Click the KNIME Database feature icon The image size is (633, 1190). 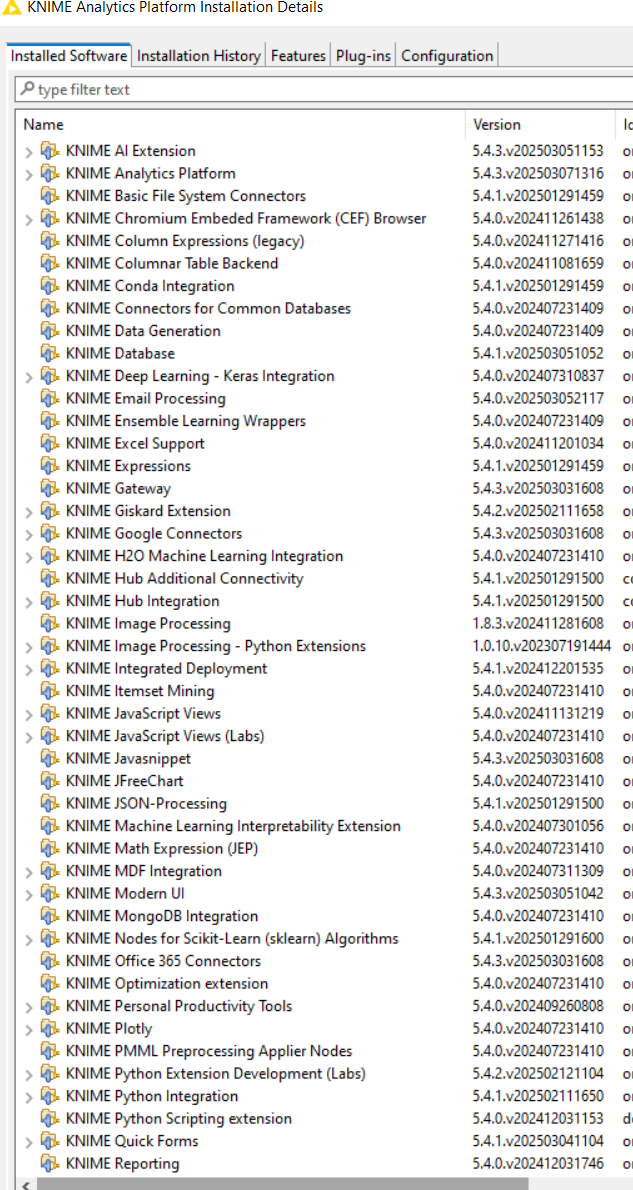pyautogui.click(x=50, y=354)
